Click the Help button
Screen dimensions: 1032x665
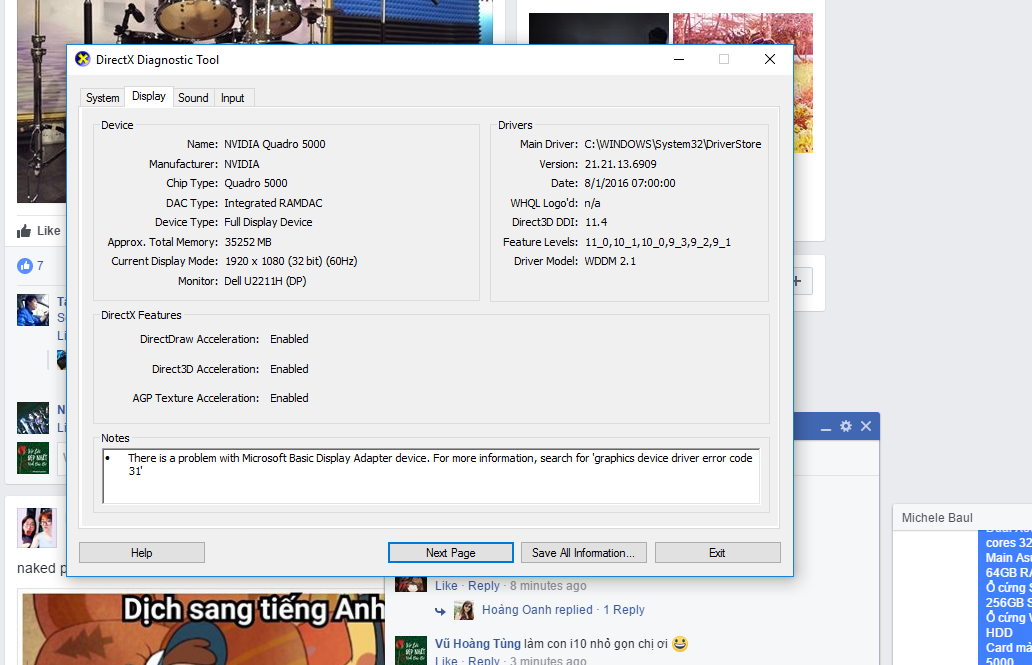tap(142, 552)
